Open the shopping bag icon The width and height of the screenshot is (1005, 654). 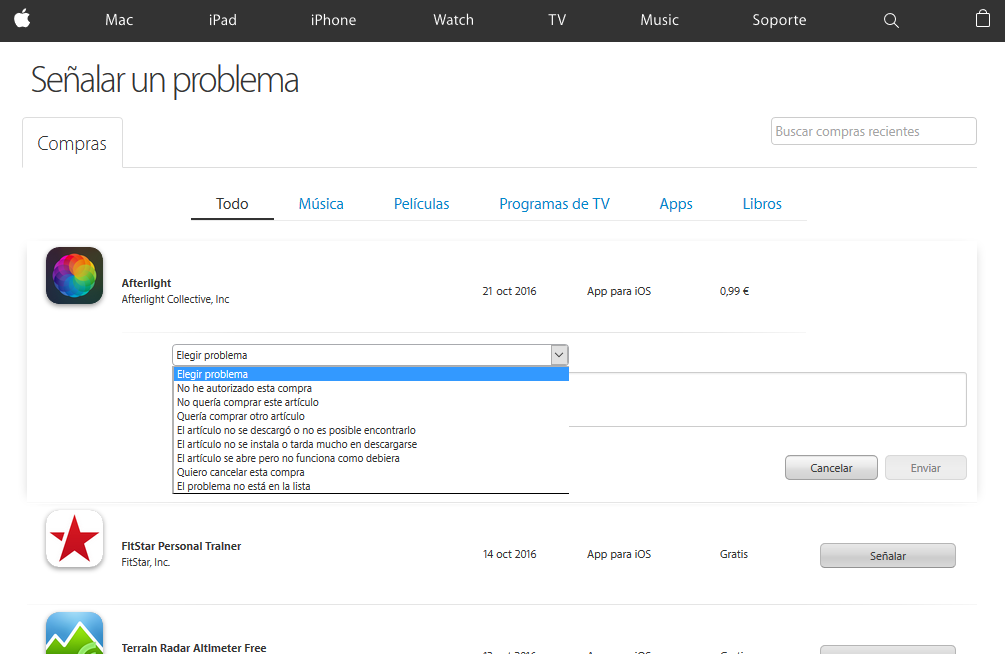click(x=983, y=19)
